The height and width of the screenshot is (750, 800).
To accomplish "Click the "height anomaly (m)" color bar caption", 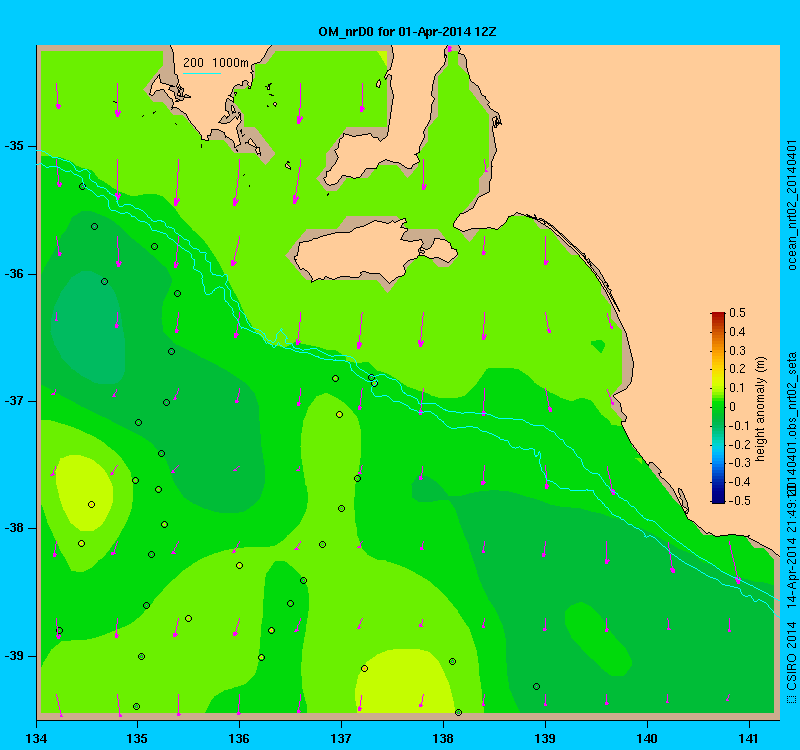I will [x=761, y=409].
